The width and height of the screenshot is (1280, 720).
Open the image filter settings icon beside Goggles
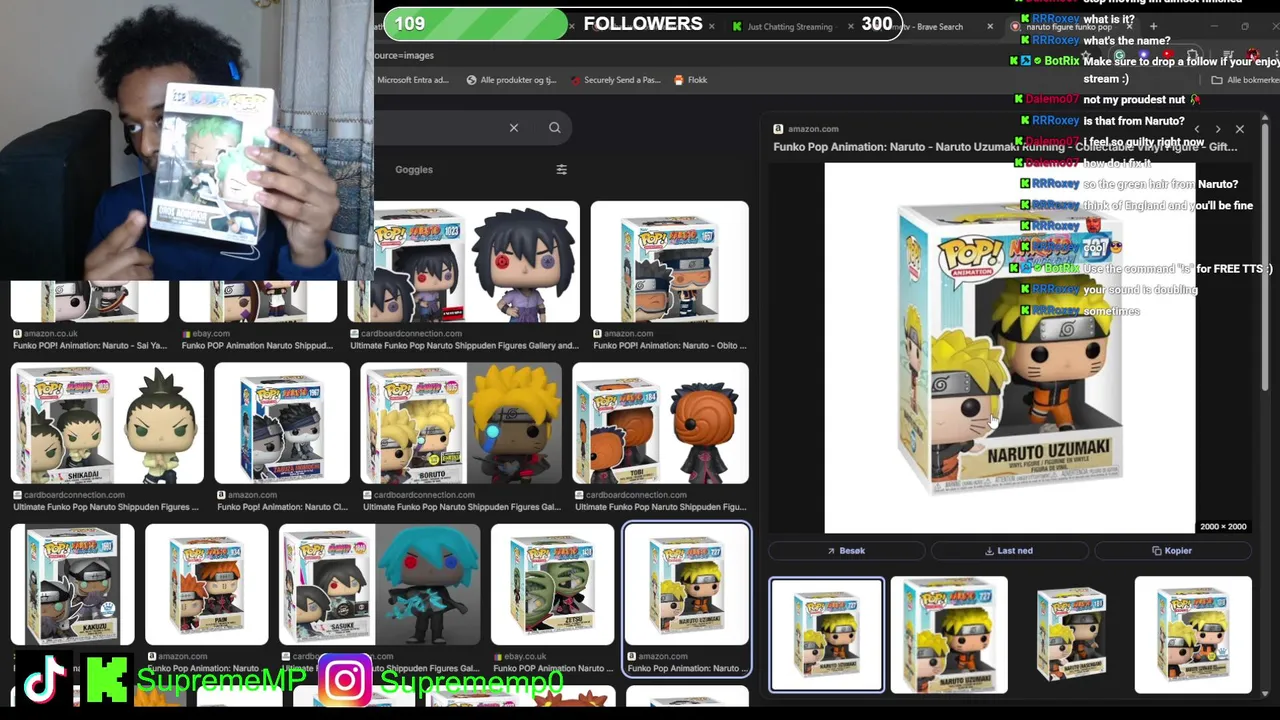[x=561, y=169]
